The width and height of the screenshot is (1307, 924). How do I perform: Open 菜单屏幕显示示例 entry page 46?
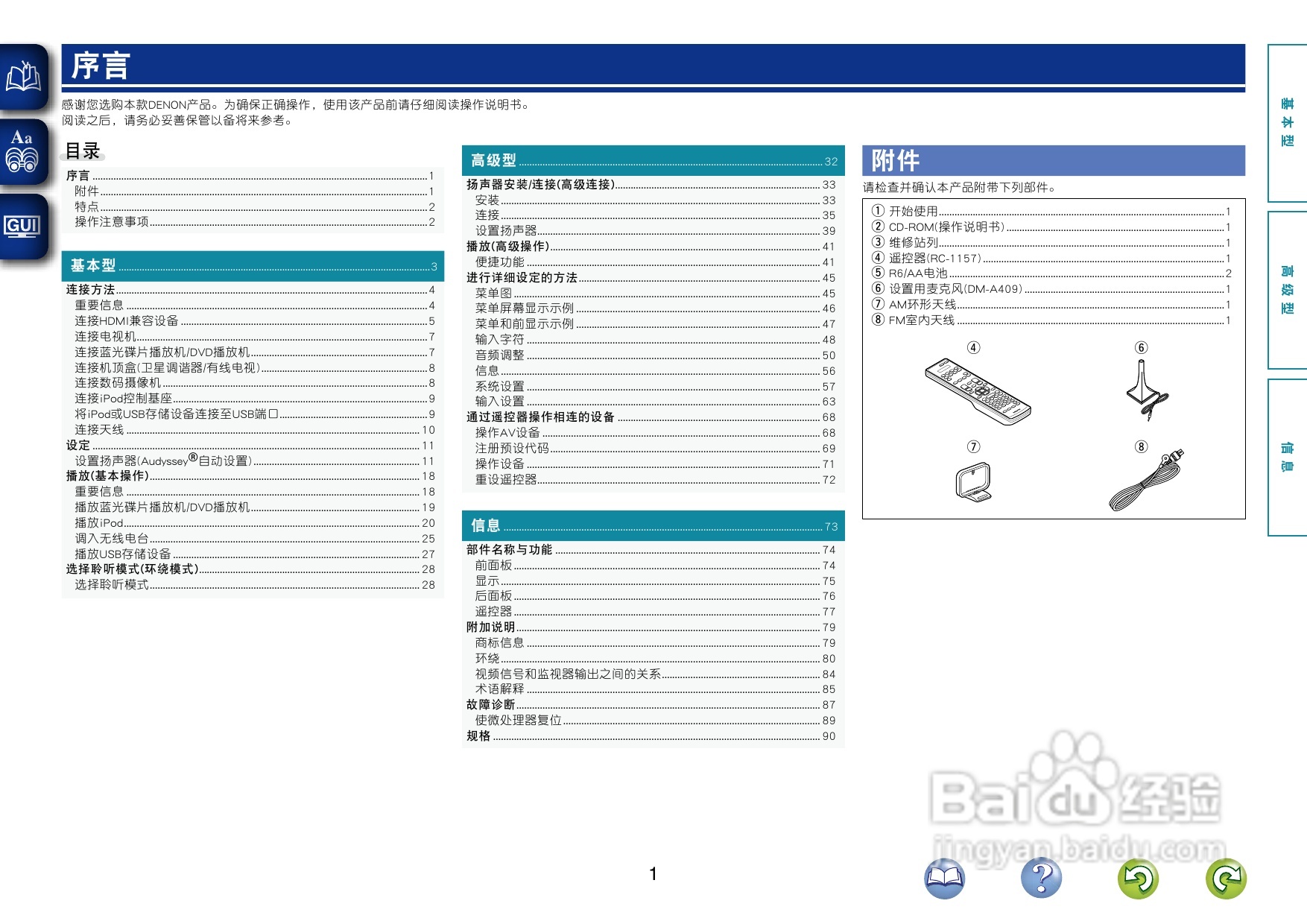(655, 308)
